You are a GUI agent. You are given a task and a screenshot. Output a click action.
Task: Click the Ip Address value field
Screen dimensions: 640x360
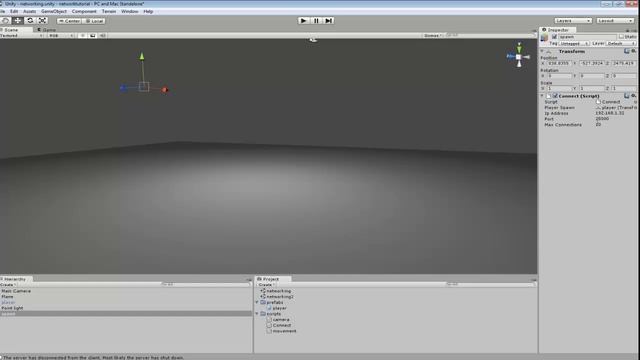tap(616, 113)
